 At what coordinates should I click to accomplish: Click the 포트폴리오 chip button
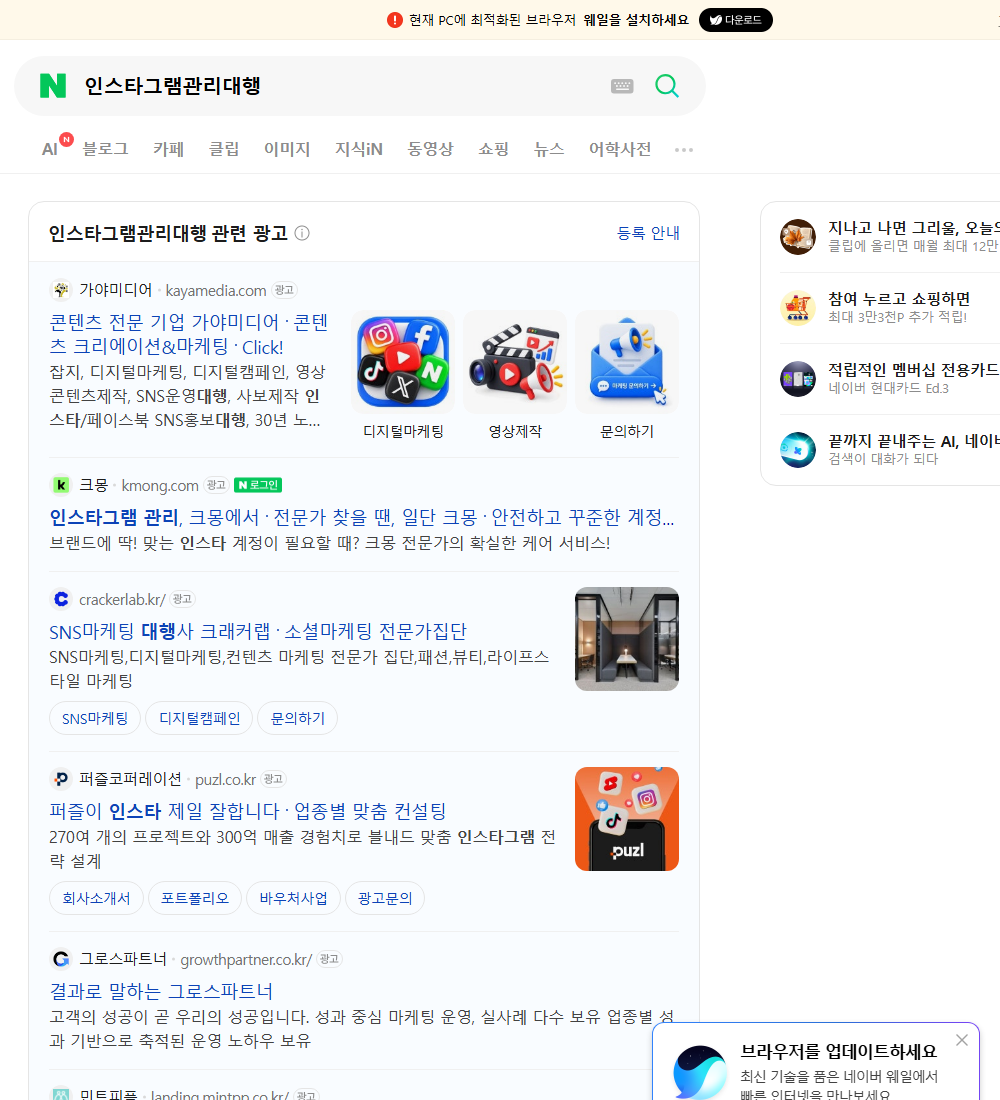pos(194,898)
